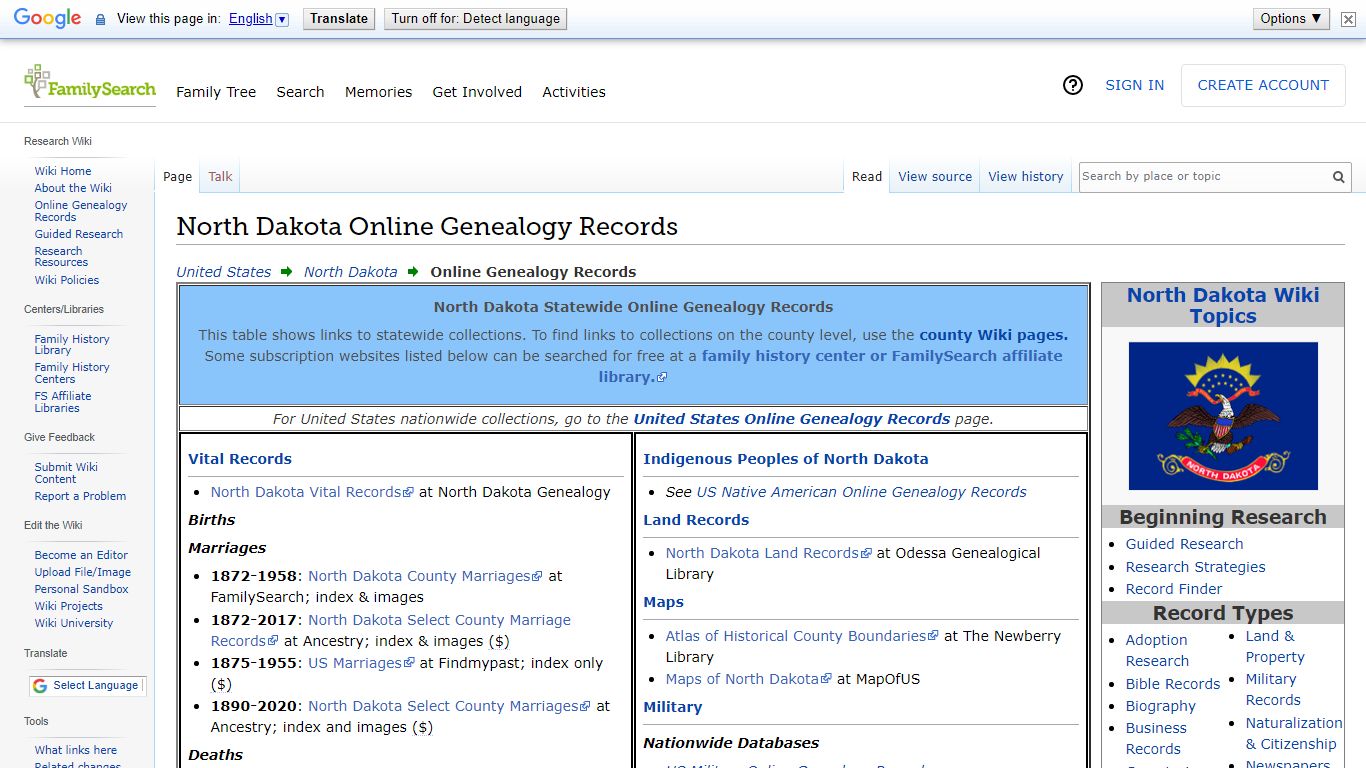Click the North Dakota breadcrumb link
Image resolution: width=1366 pixels, height=768 pixels.
pos(351,272)
